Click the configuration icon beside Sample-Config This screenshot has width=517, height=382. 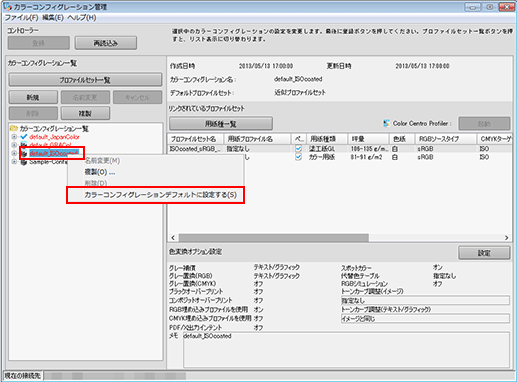tap(24, 162)
